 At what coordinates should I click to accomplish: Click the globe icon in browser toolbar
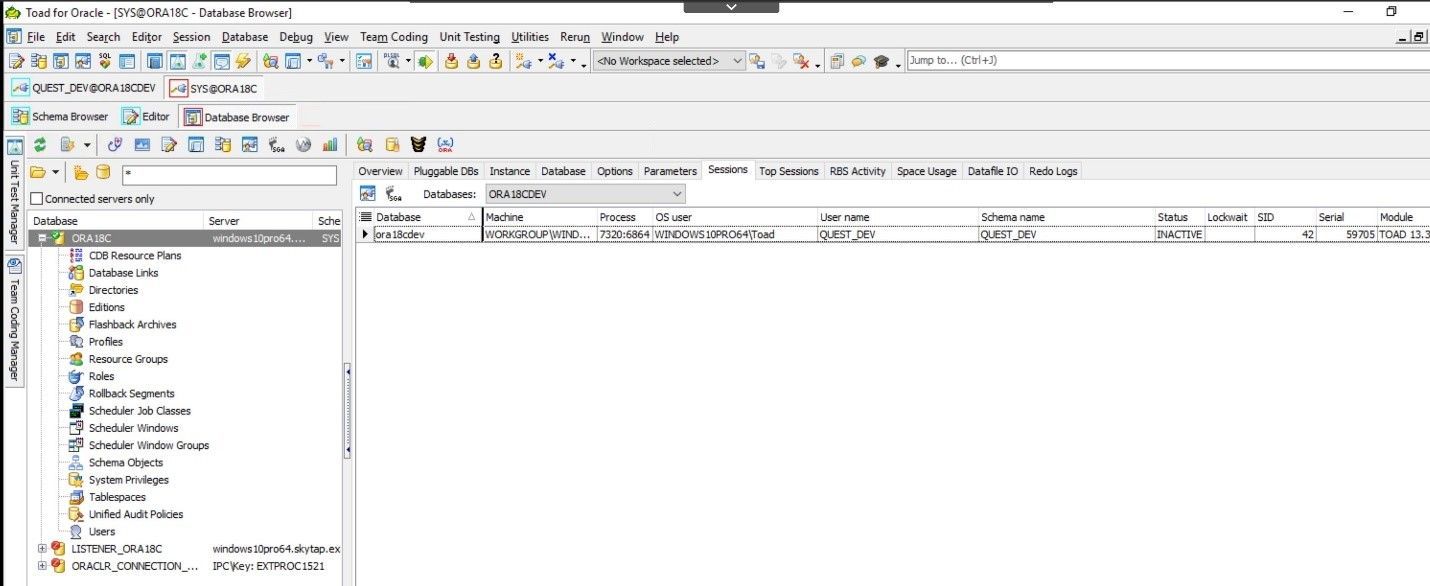pos(303,144)
